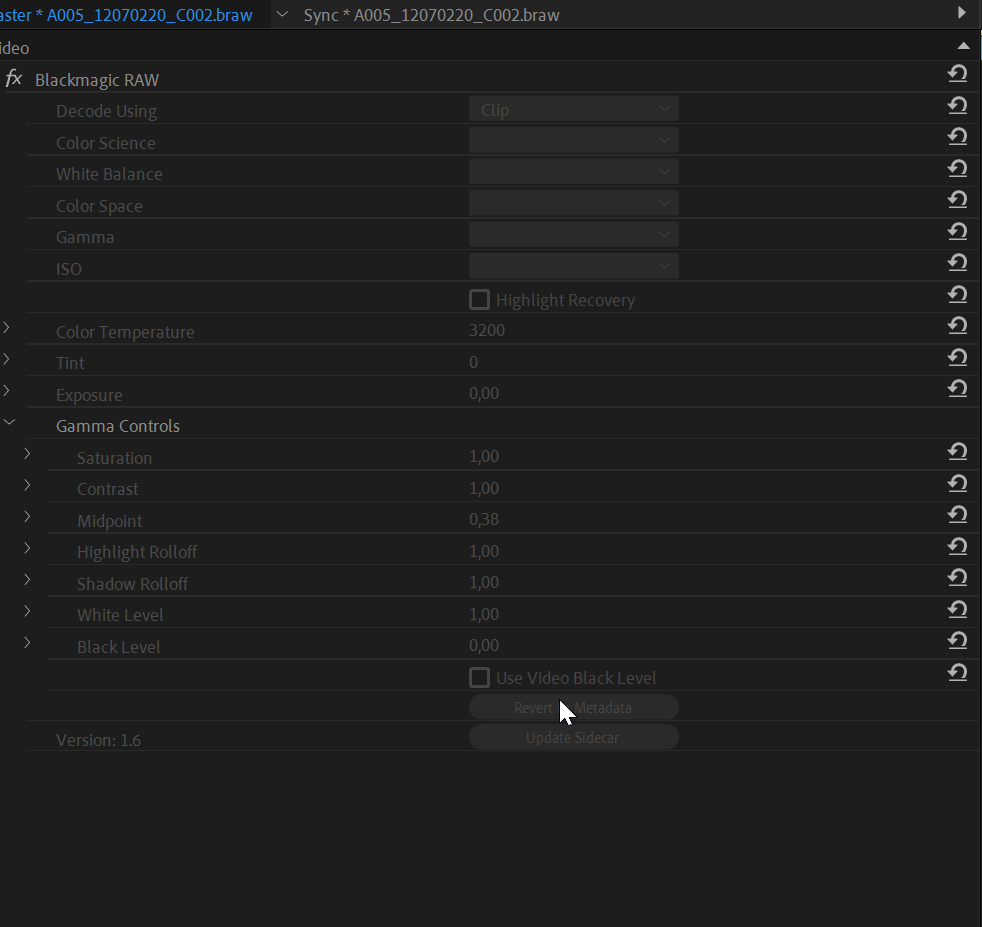Expand the Color Temperature property
Image resolution: width=982 pixels, height=927 pixels.
[6, 328]
